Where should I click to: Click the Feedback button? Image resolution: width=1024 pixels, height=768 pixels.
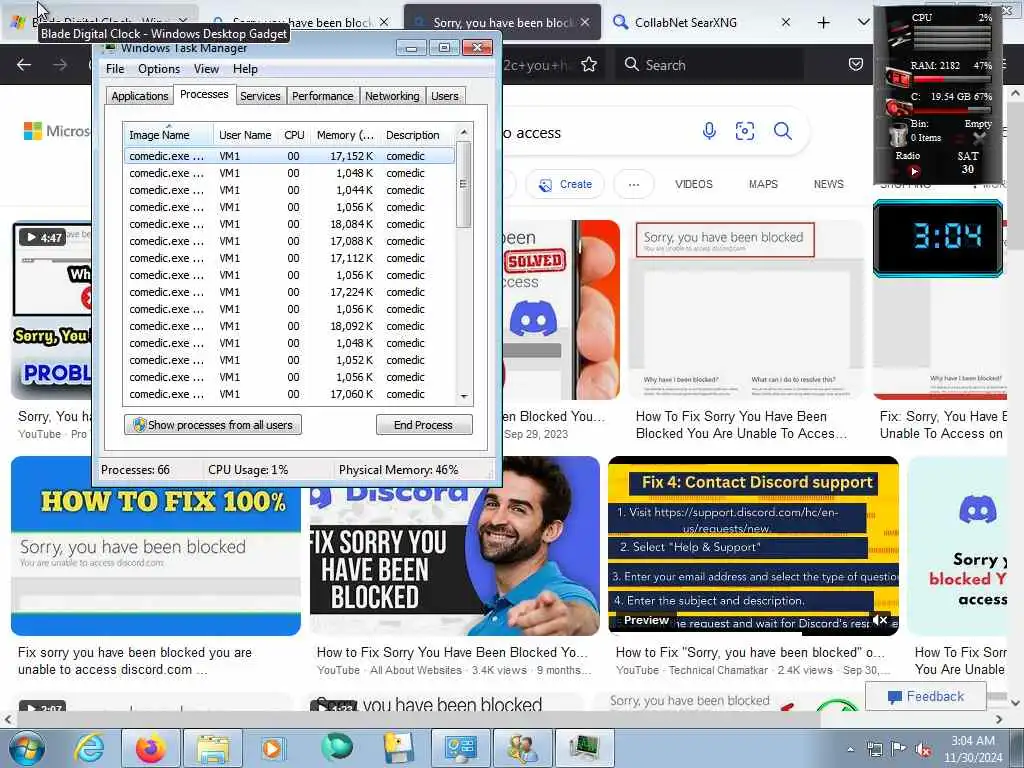tap(926, 696)
